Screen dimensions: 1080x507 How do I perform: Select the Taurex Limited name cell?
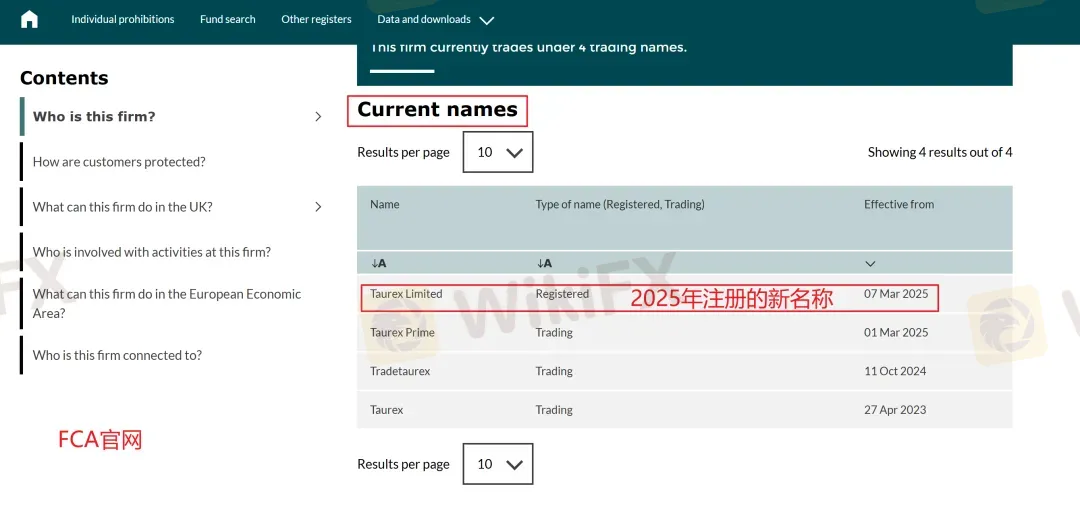tap(406, 293)
